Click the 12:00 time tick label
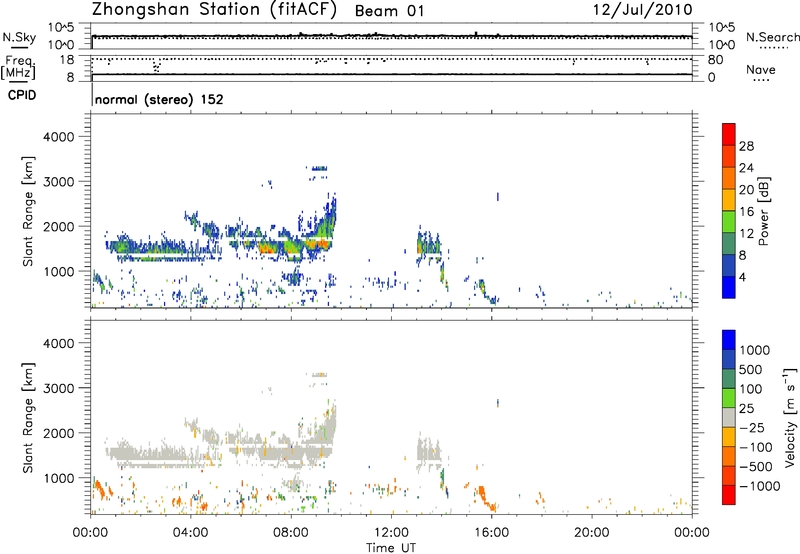Image resolution: width=800 pixels, height=554 pixels. [x=391, y=533]
